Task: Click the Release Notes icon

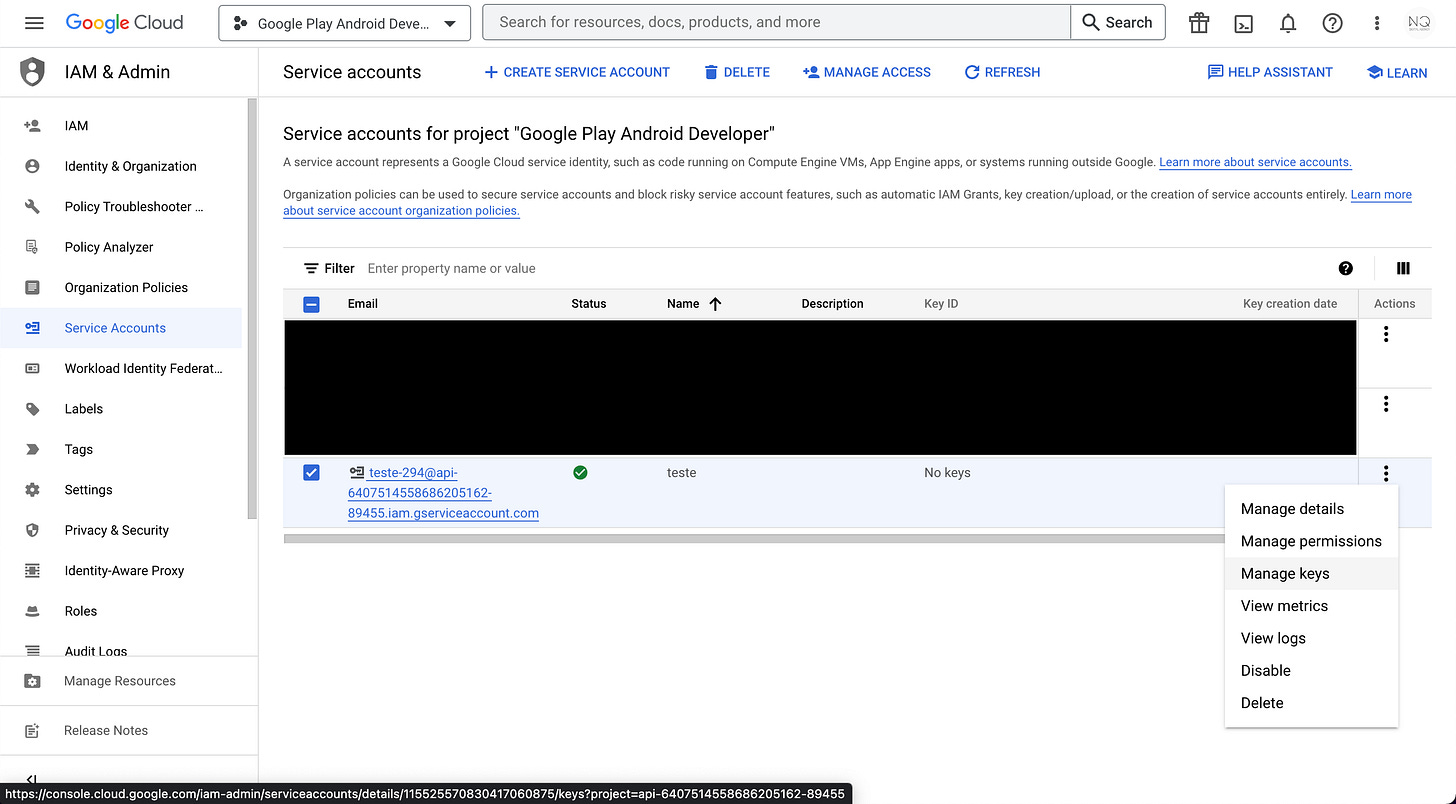Action: click(x=32, y=731)
